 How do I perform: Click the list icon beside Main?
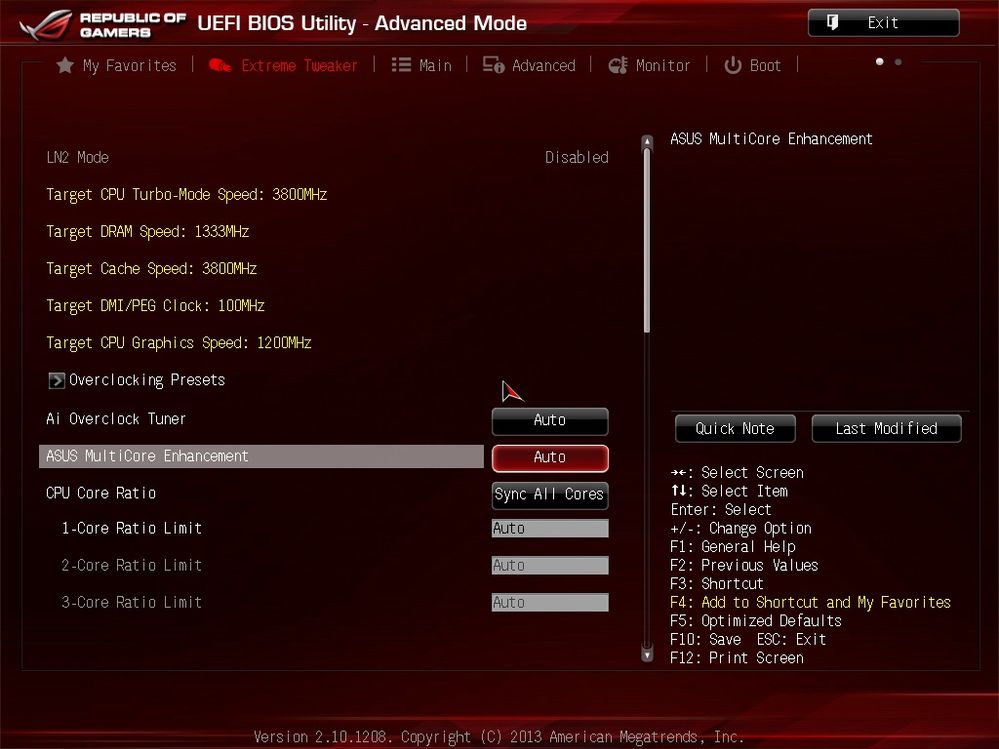pyautogui.click(x=401, y=65)
